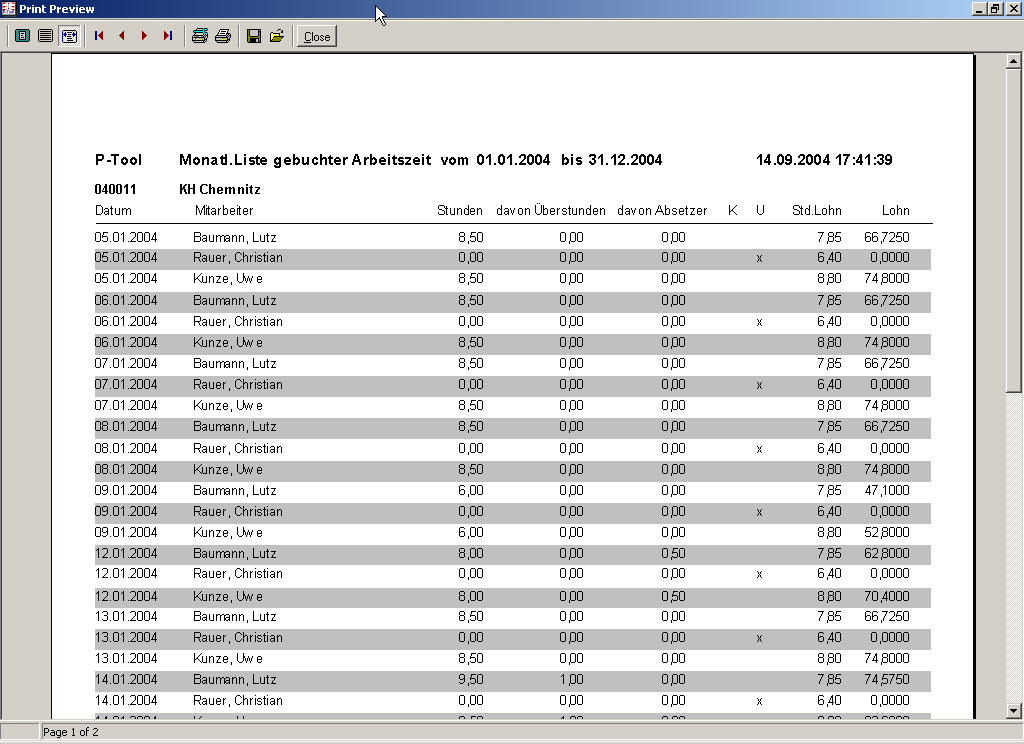
Task: Click the 'KH Chemnitz' group heading
Action: (x=219, y=189)
